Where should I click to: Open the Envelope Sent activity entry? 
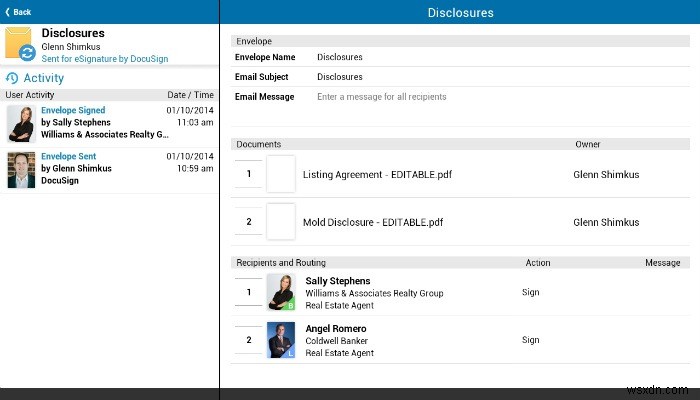point(109,169)
